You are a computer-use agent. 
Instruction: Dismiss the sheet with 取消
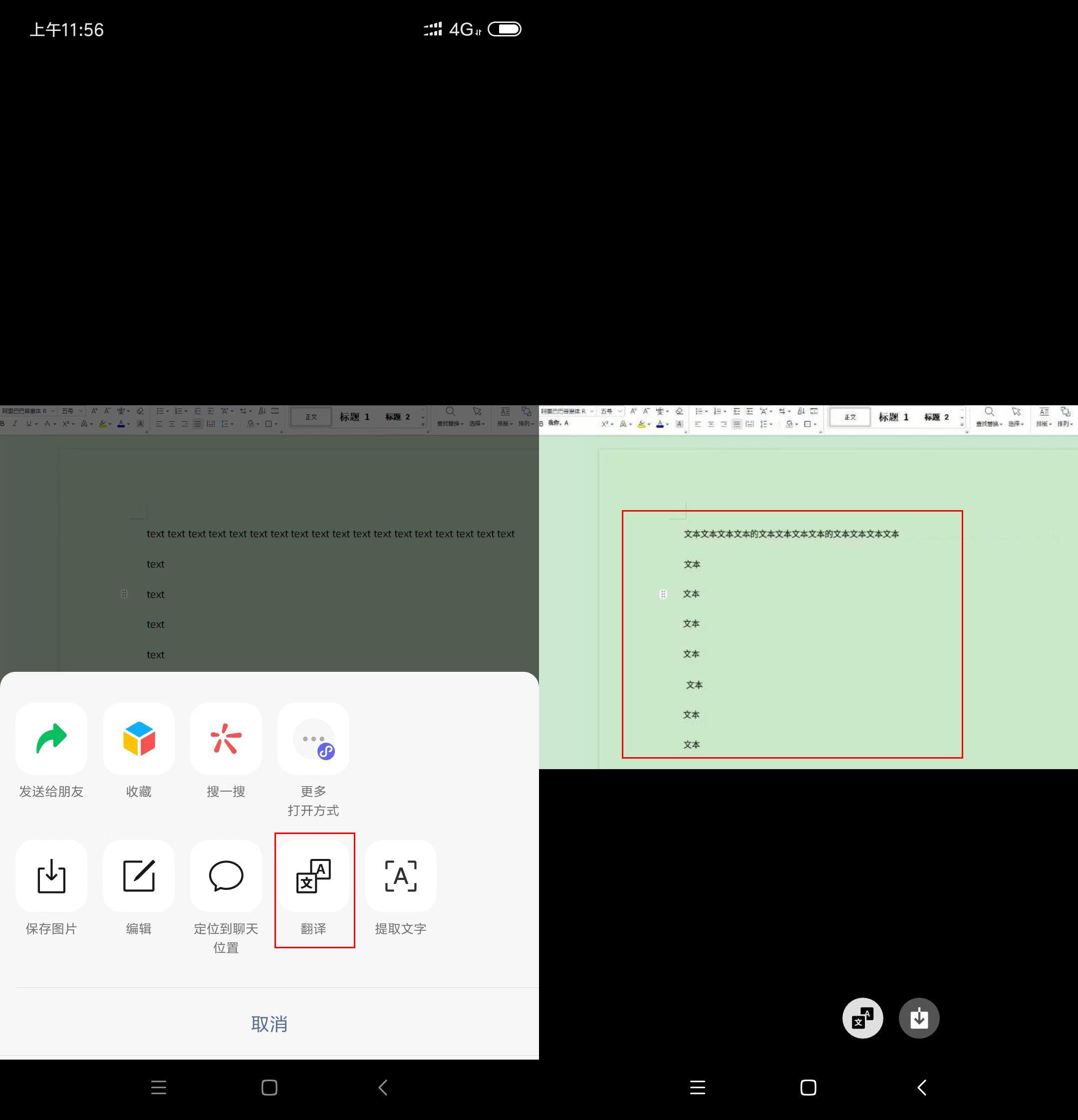point(269,1024)
